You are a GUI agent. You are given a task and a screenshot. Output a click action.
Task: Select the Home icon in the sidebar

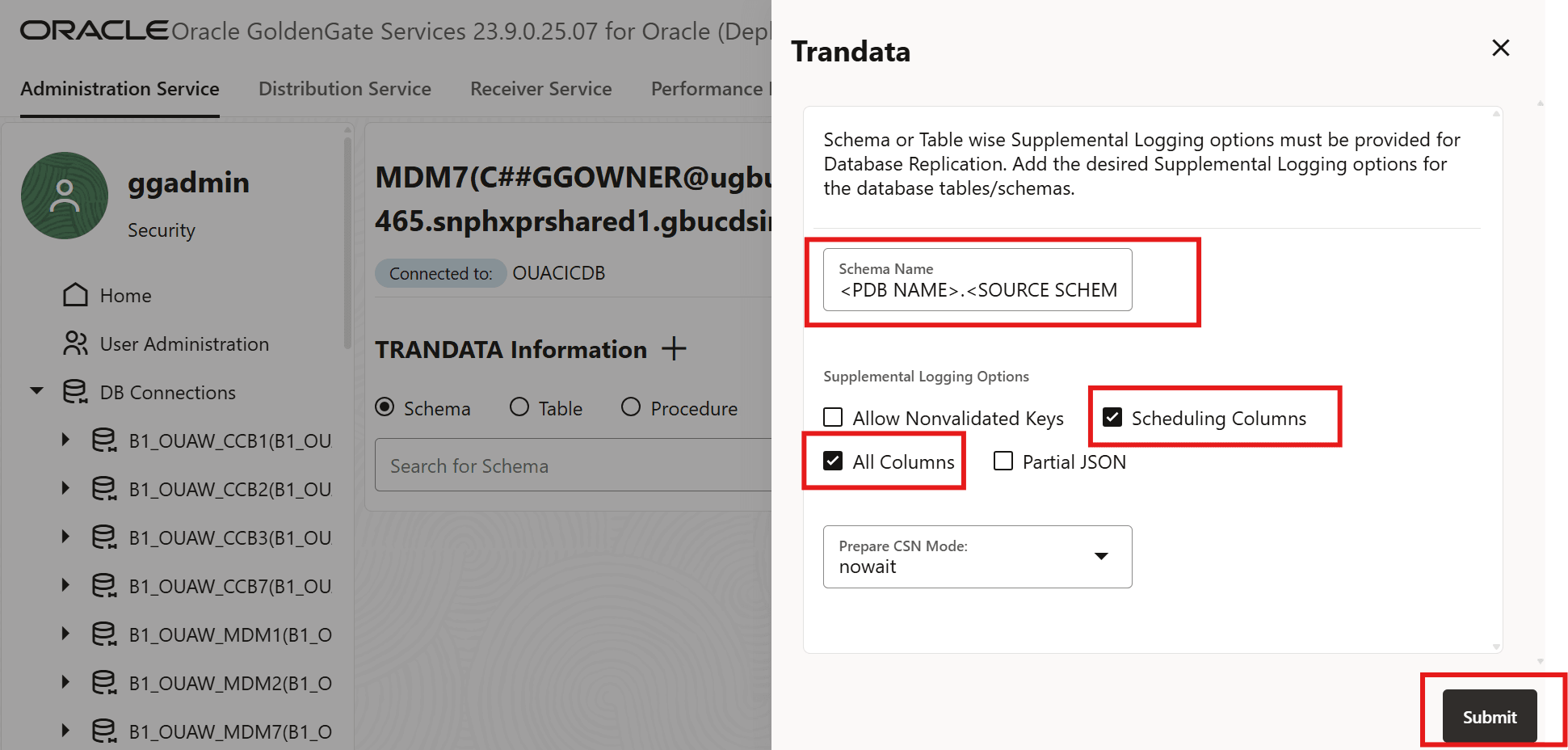[x=75, y=295]
